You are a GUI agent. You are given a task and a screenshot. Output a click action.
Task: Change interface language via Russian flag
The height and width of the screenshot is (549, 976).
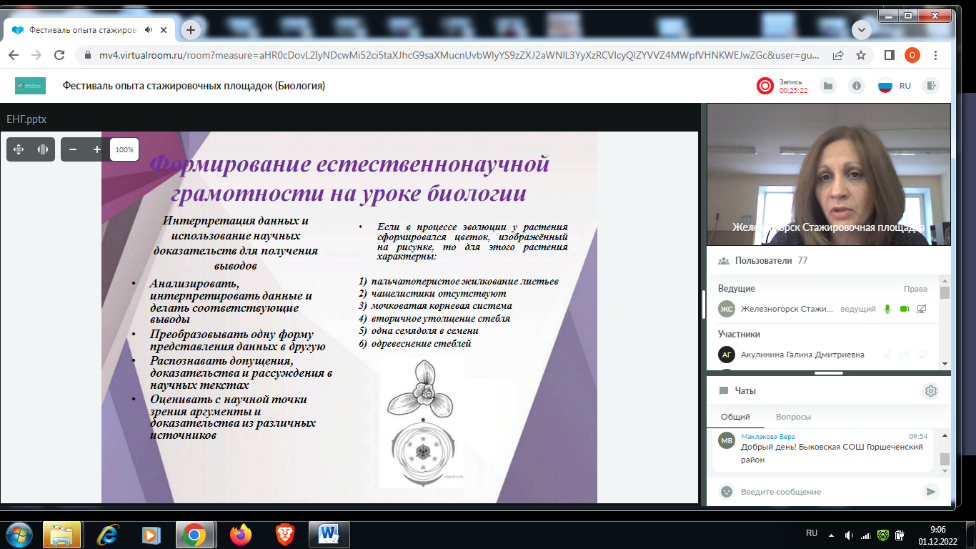point(884,86)
